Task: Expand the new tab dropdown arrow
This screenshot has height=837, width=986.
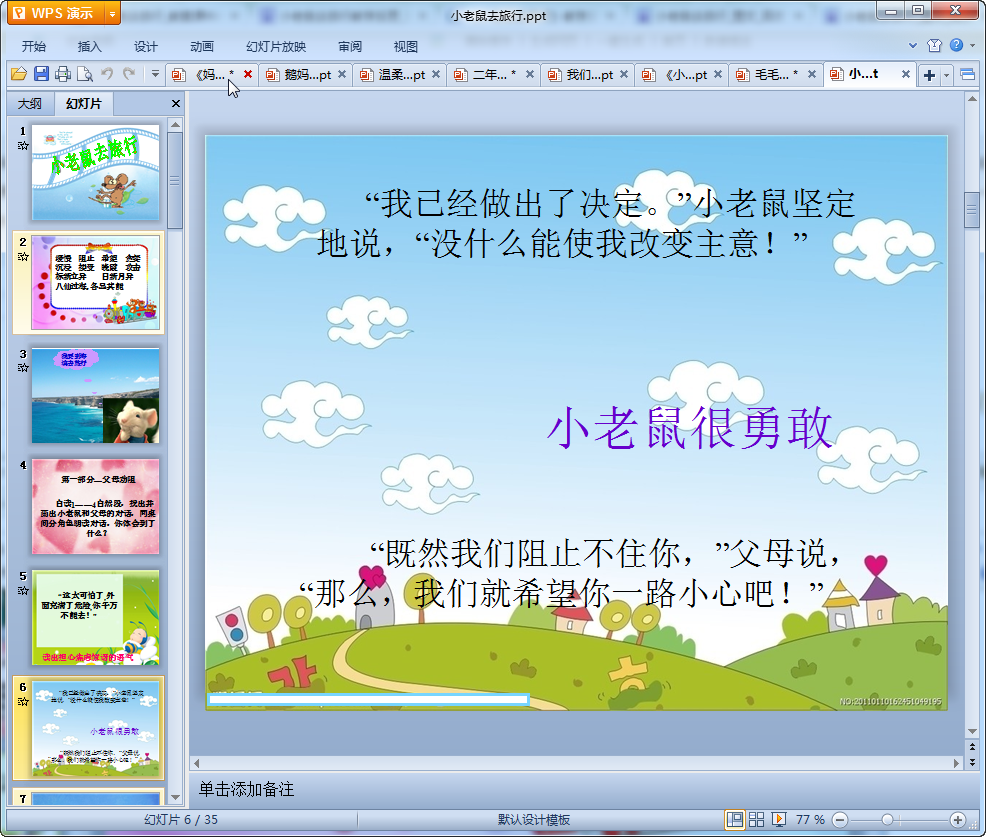Action: click(x=946, y=75)
